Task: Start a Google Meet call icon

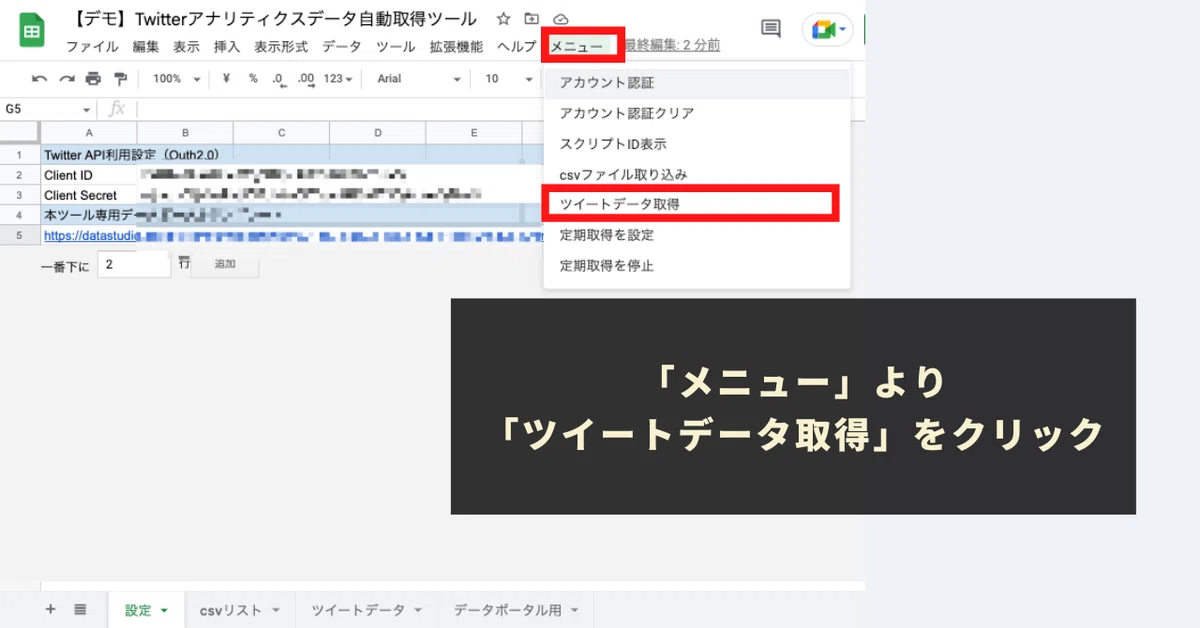Action: coord(827,30)
